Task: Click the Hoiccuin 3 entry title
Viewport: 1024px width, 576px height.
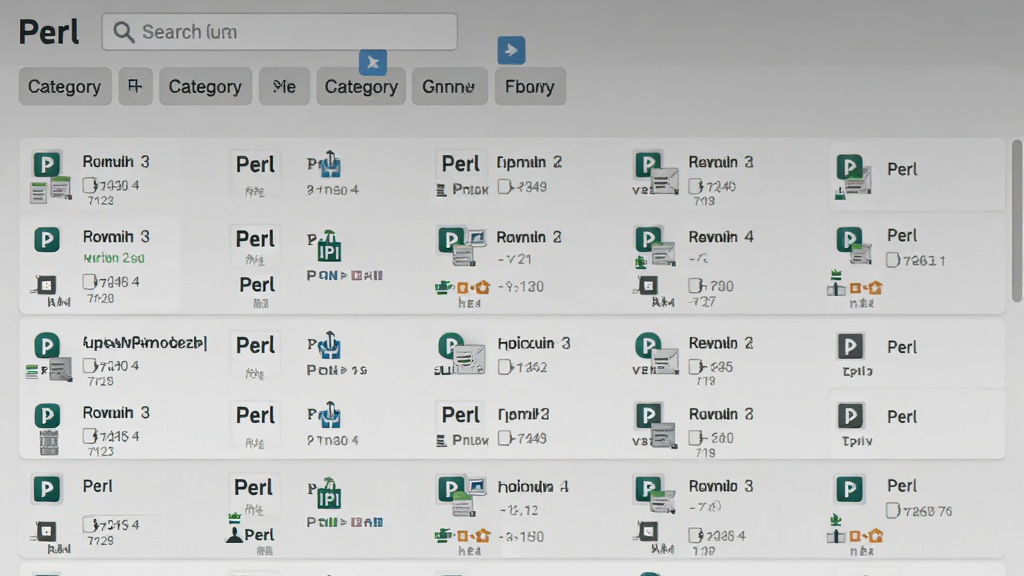Action: (534, 343)
